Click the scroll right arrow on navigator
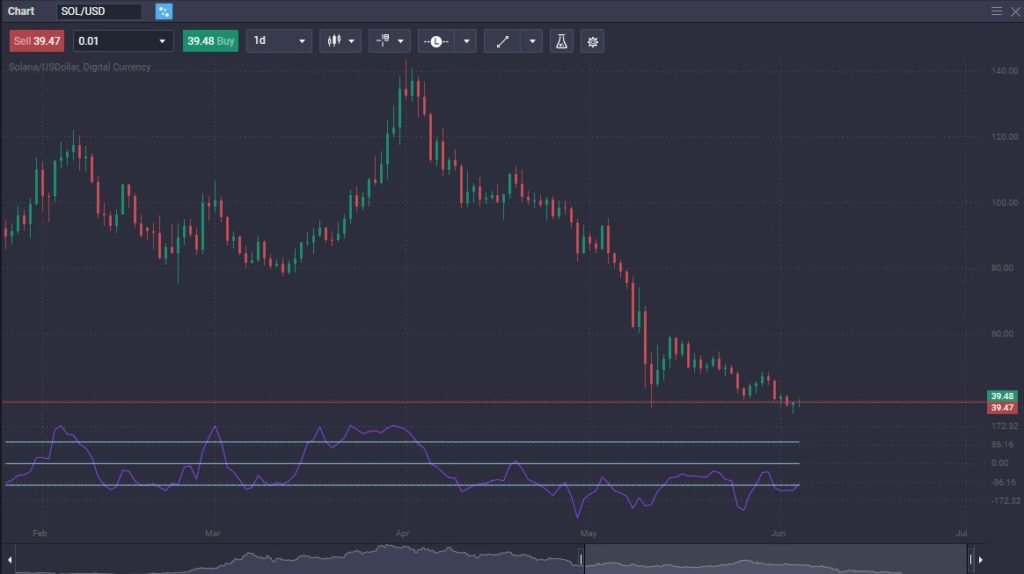 pyautogui.click(x=981, y=559)
